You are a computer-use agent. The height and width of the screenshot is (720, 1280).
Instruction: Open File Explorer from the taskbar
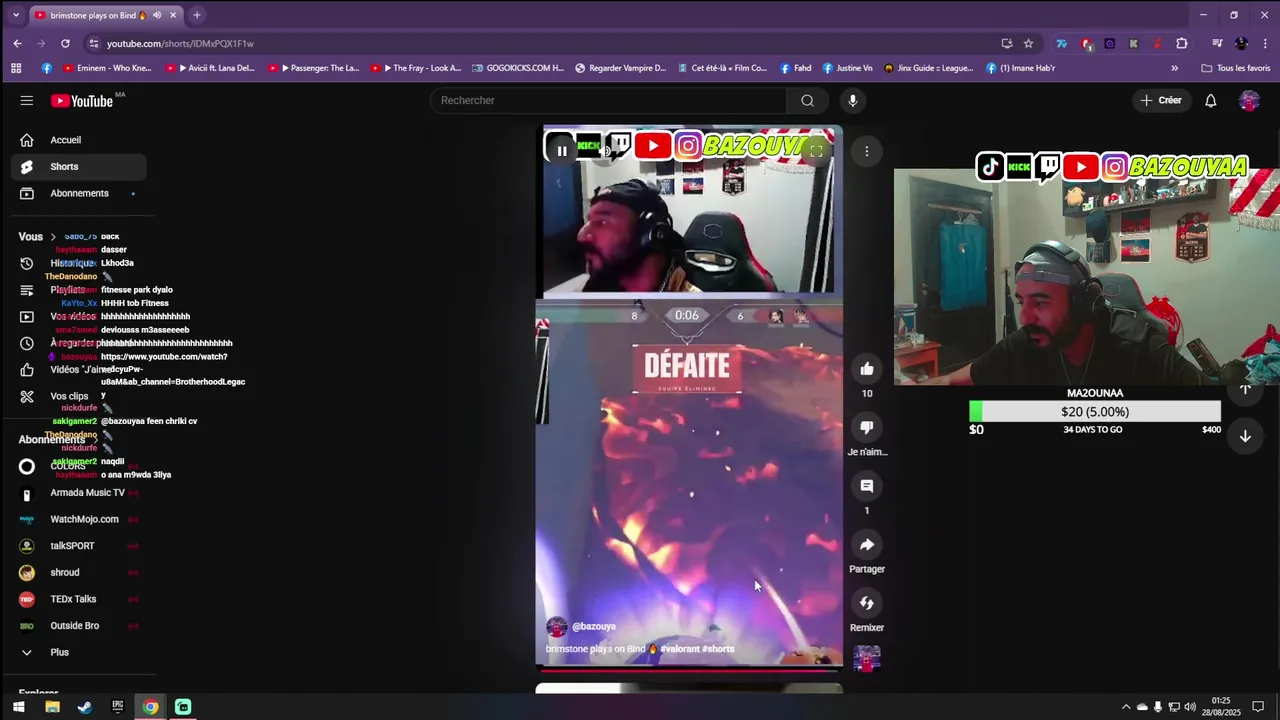pyautogui.click(x=52, y=707)
